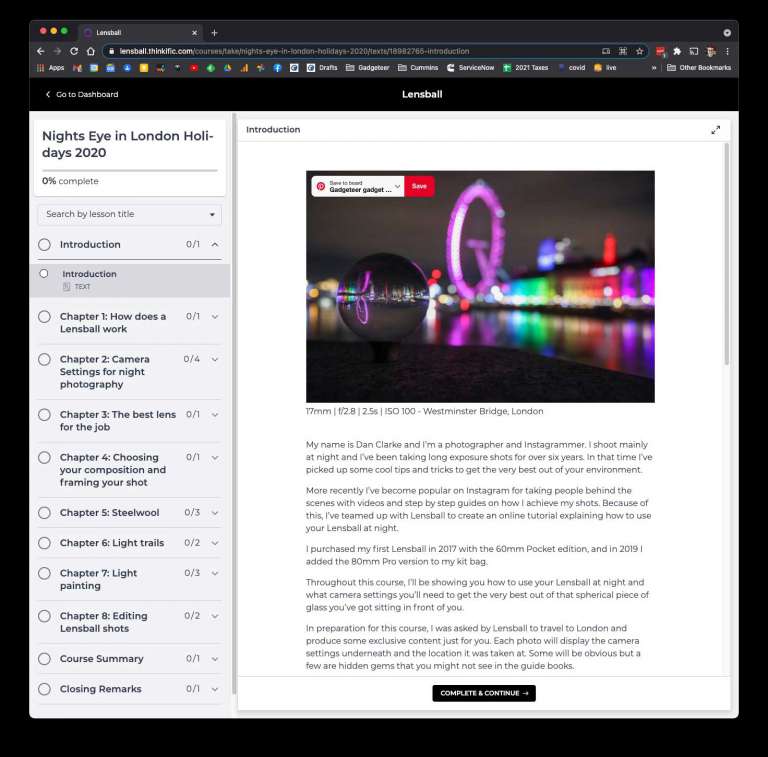Screen dimensions: 768x757
Task: Select the Lensball browser tab
Action: (137, 32)
